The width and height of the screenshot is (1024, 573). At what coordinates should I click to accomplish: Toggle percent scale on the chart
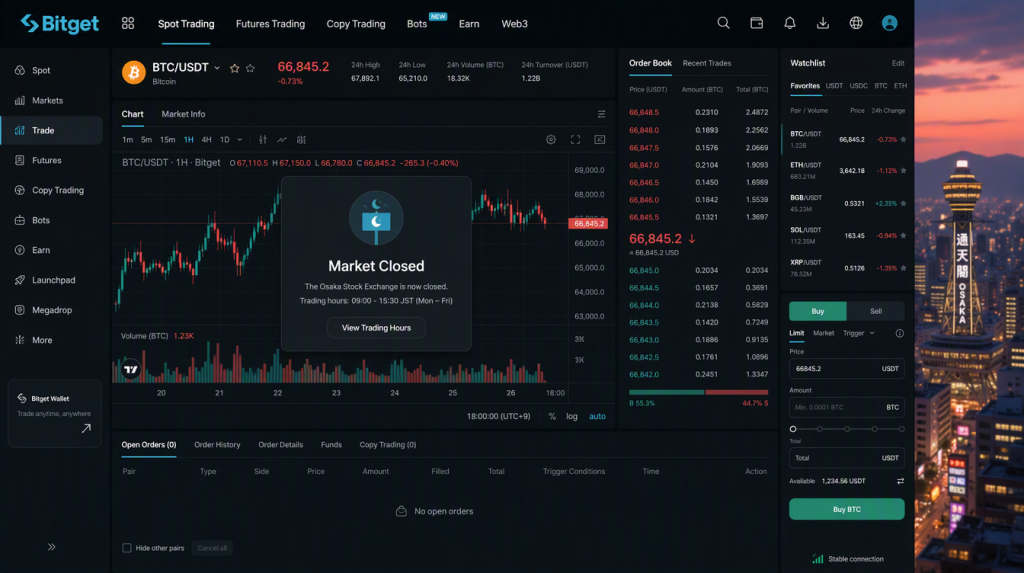coord(552,416)
